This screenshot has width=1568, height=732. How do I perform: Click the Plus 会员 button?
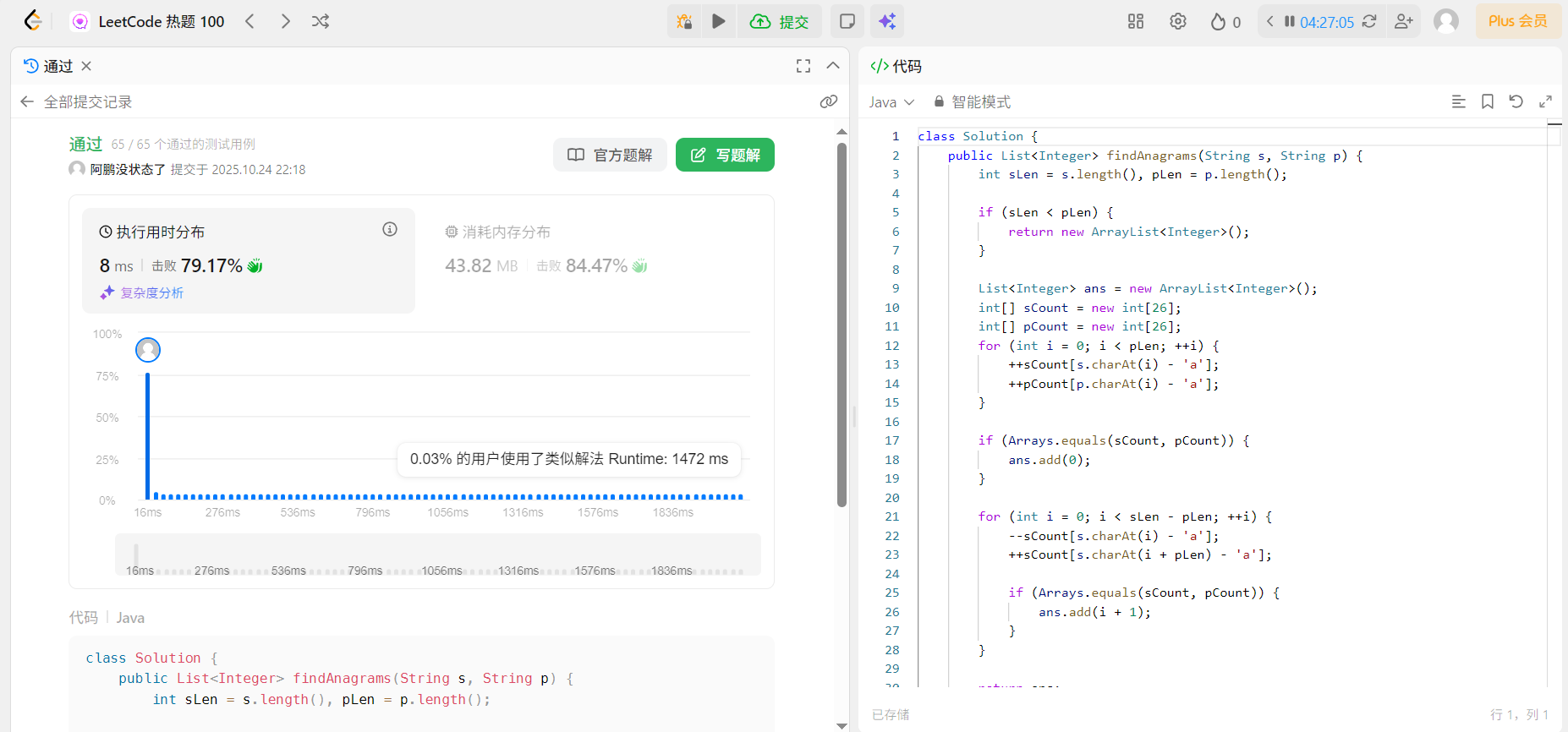(x=1518, y=21)
